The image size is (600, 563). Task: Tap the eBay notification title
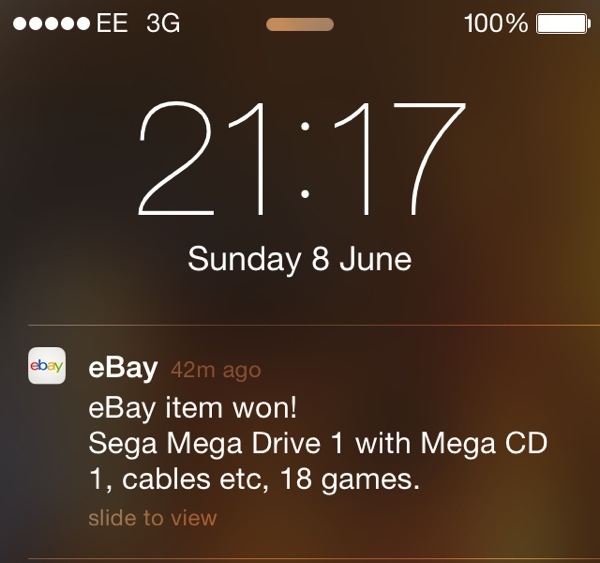[123, 368]
